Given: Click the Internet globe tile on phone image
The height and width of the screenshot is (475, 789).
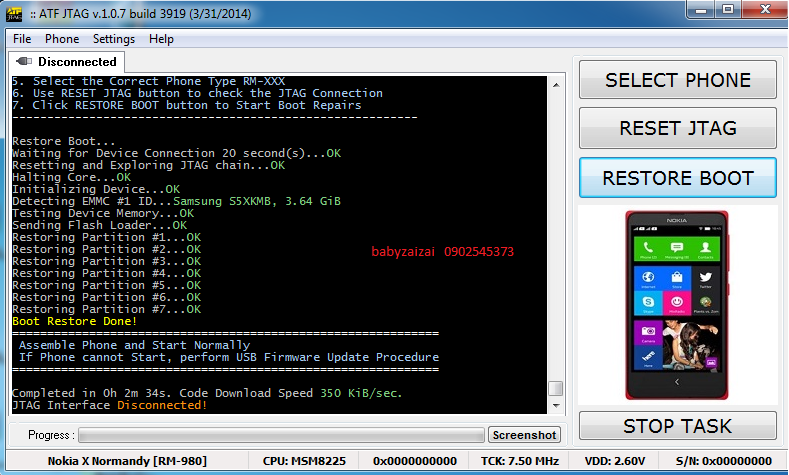Looking at the screenshot, I should [647, 277].
